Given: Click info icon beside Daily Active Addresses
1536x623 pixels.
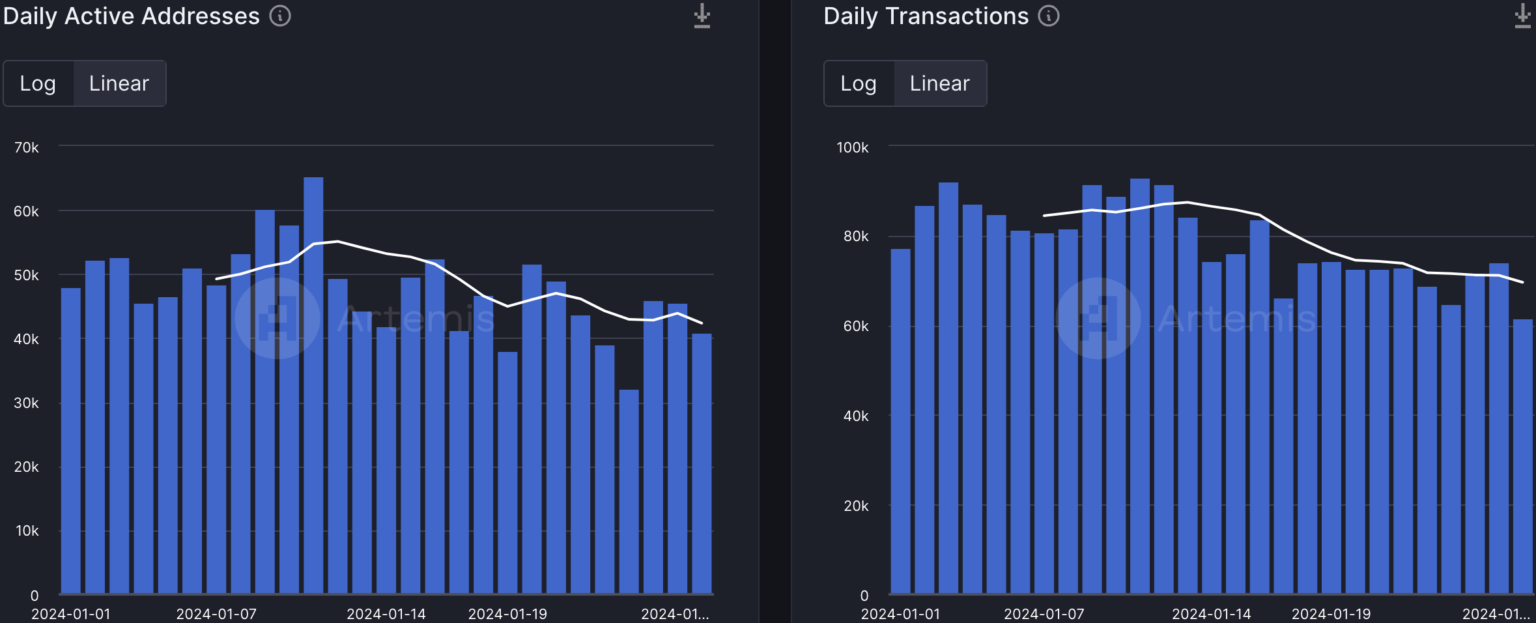Looking at the screenshot, I should tap(281, 16).
